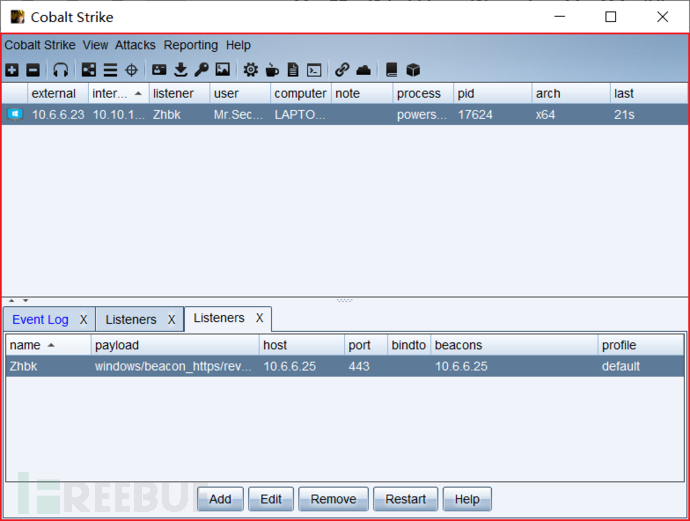The width and height of the screenshot is (690, 521).
Task: Click the terminal scripted web delivery icon
Action: point(314,70)
